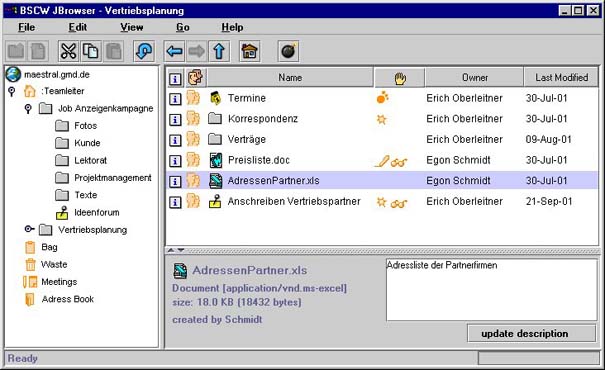
Task: Click into the description text field
Action: [492, 290]
